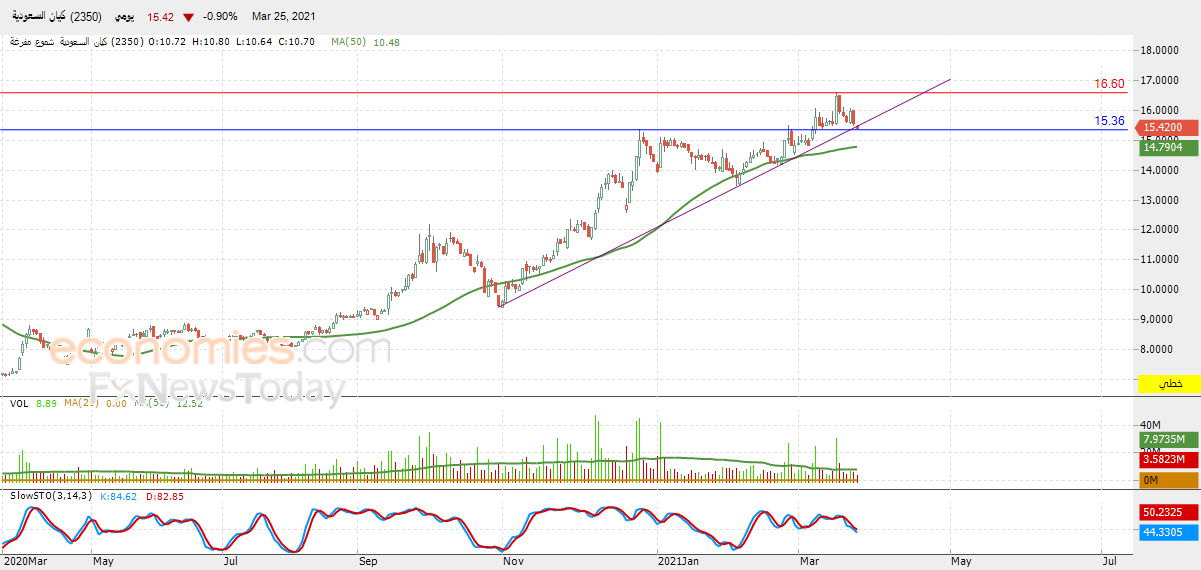Click the volume MA value 12.52

(188, 403)
